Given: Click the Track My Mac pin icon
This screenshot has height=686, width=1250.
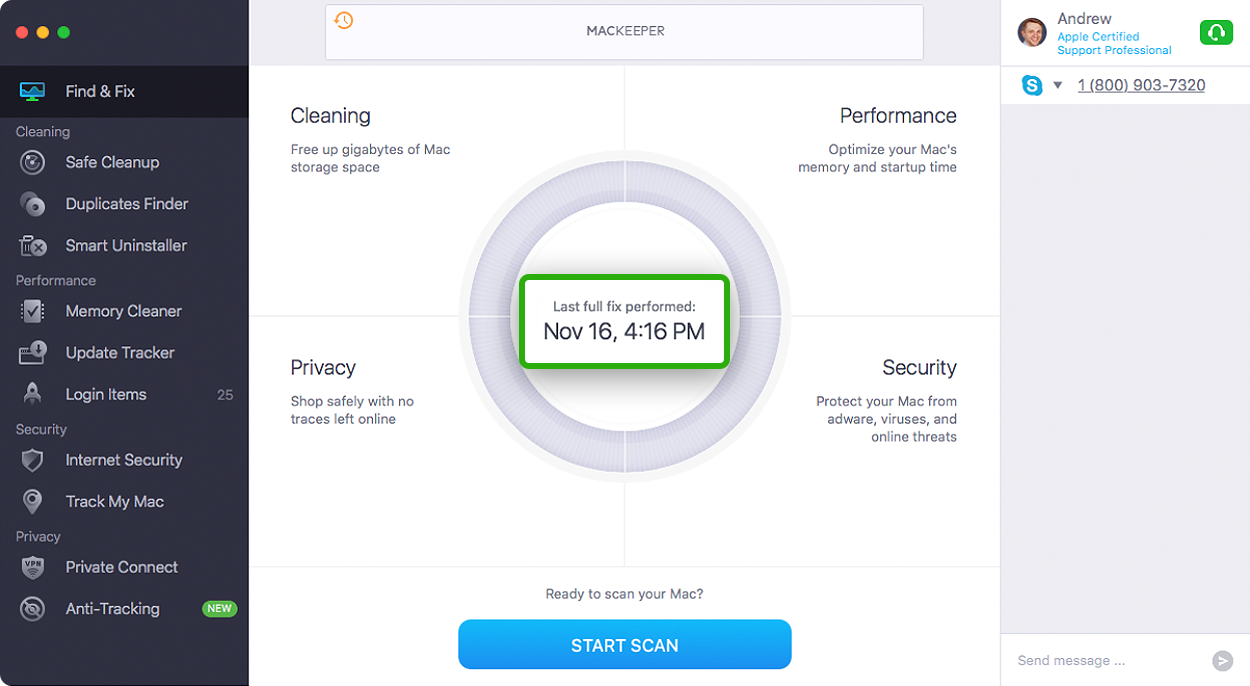Looking at the screenshot, I should [x=33, y=502].
